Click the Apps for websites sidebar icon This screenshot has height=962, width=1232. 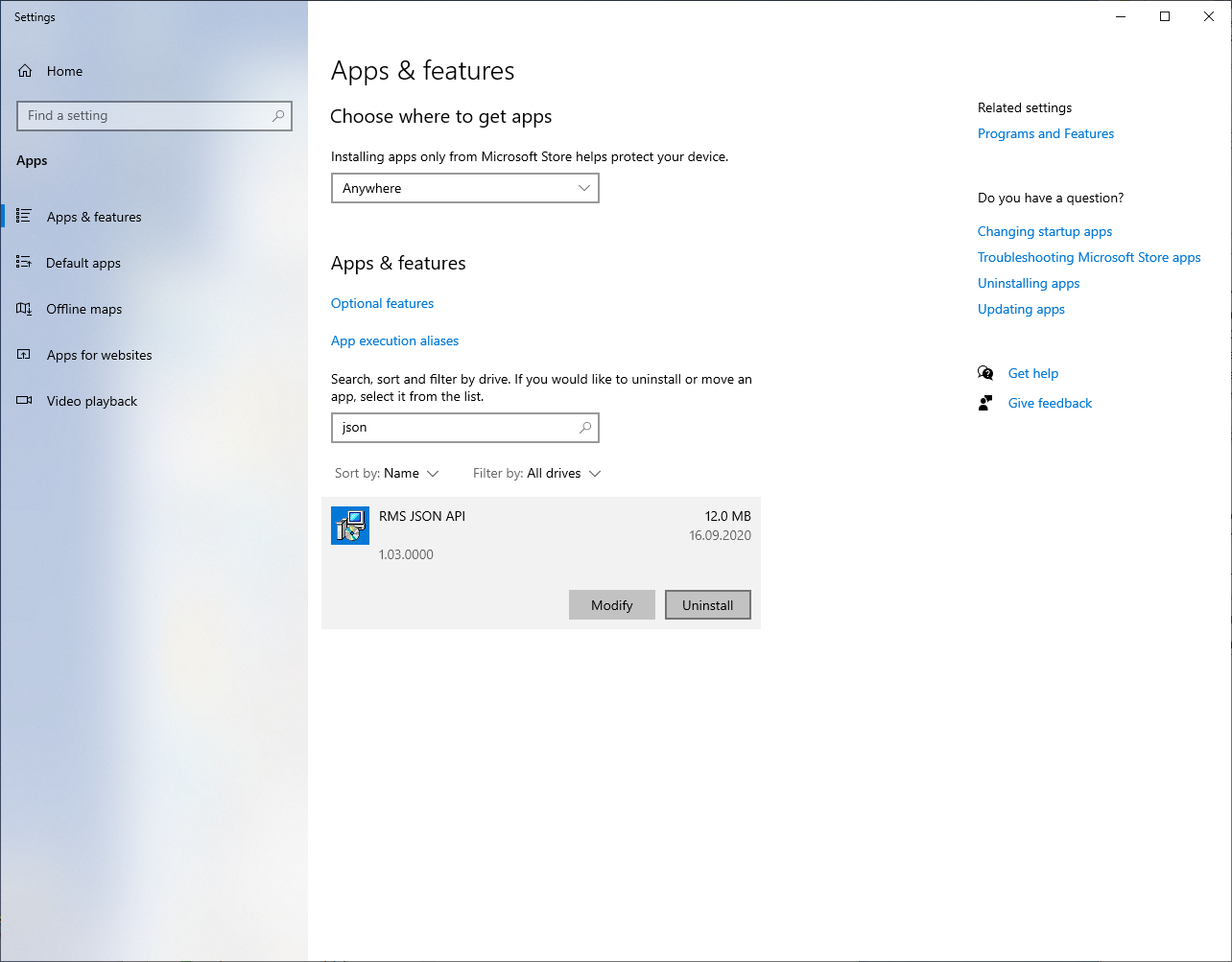[25, 355]
